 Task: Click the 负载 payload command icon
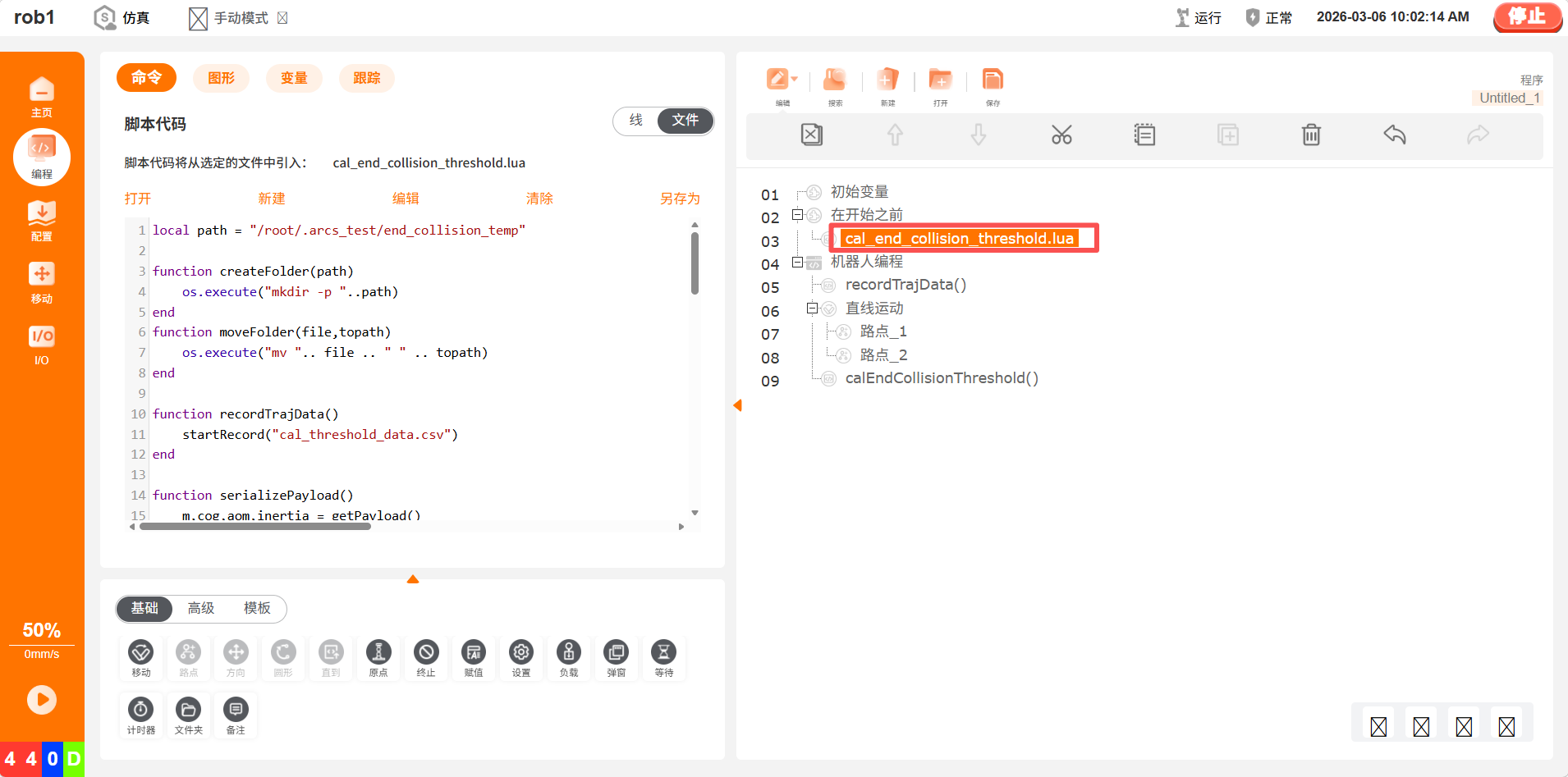568,653
